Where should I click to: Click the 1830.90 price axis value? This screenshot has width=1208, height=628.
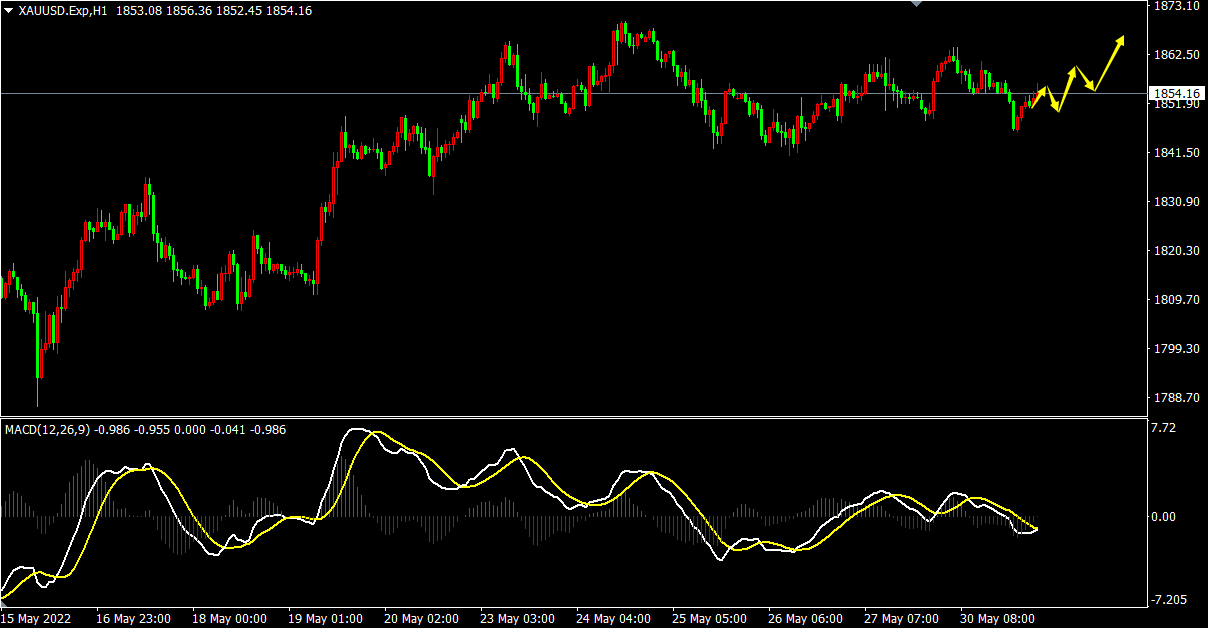coord(1175,202)
